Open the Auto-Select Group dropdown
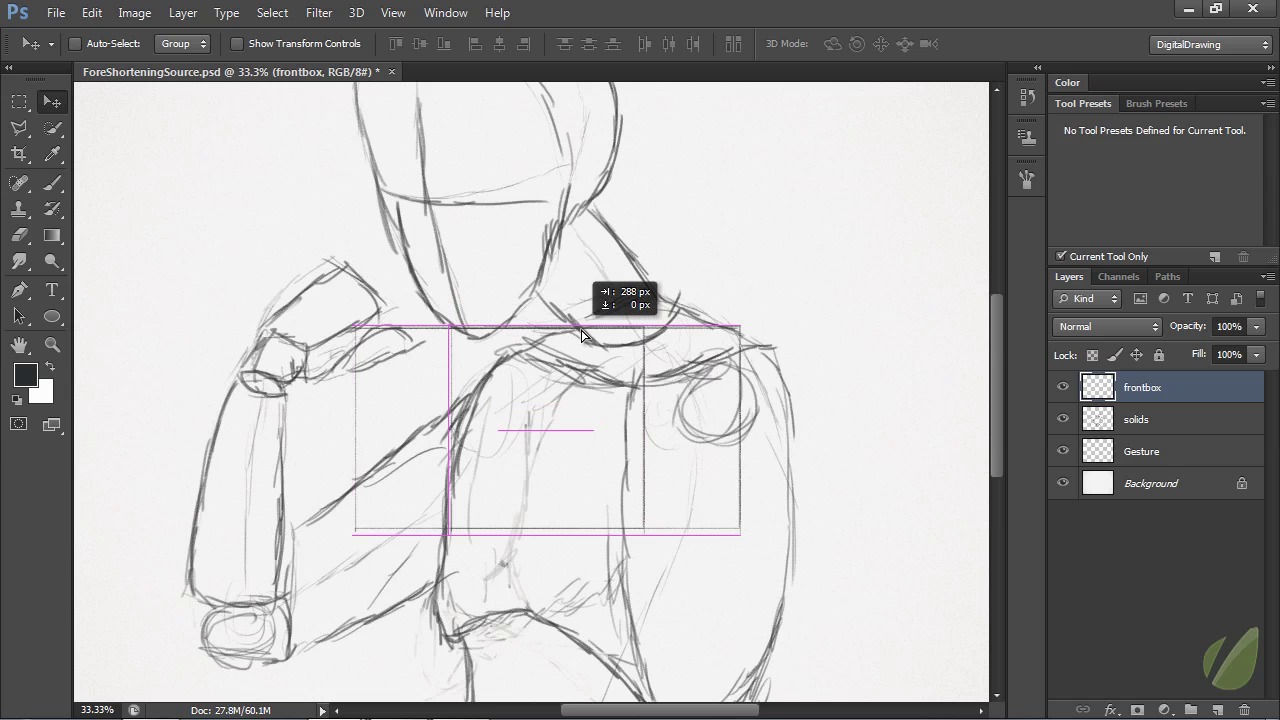This screenshot has width=1280, height=720. tap(184, 44)
